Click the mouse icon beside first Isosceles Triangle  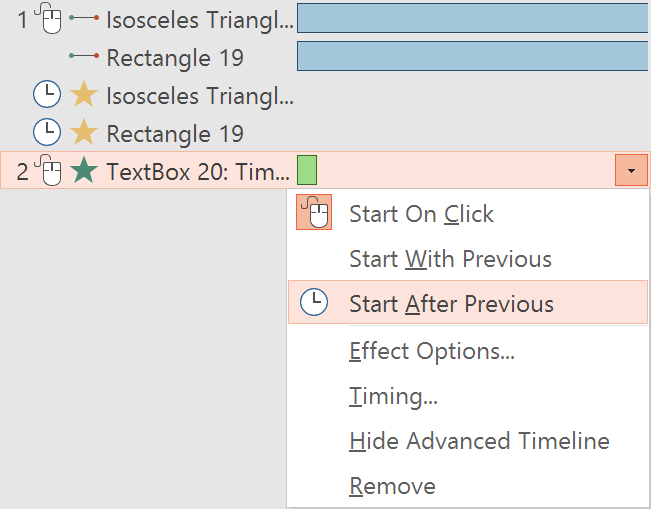click(x=48, y=18)
